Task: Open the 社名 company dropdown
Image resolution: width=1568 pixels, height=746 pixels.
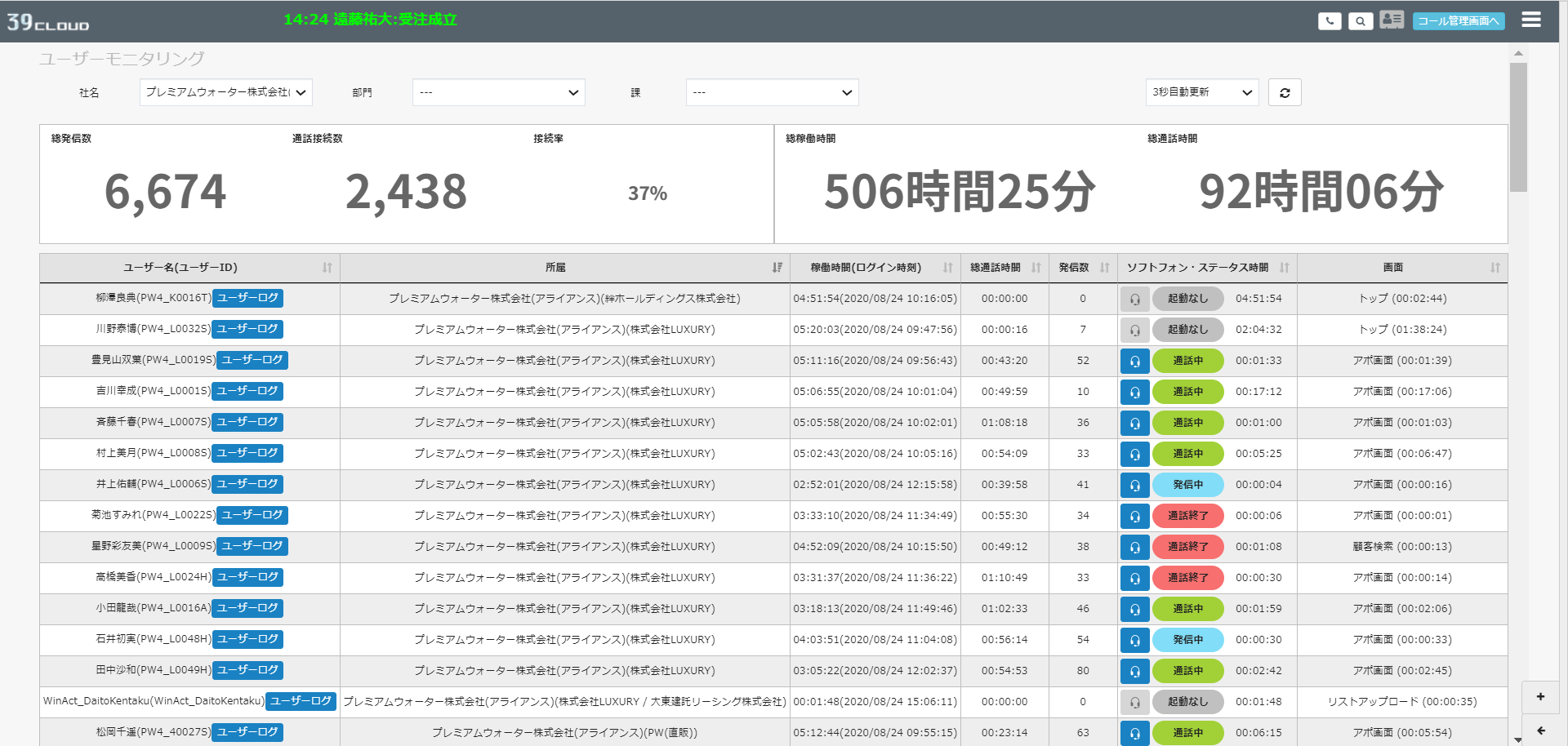Action: pyautogui.click(x=226, y=92)
